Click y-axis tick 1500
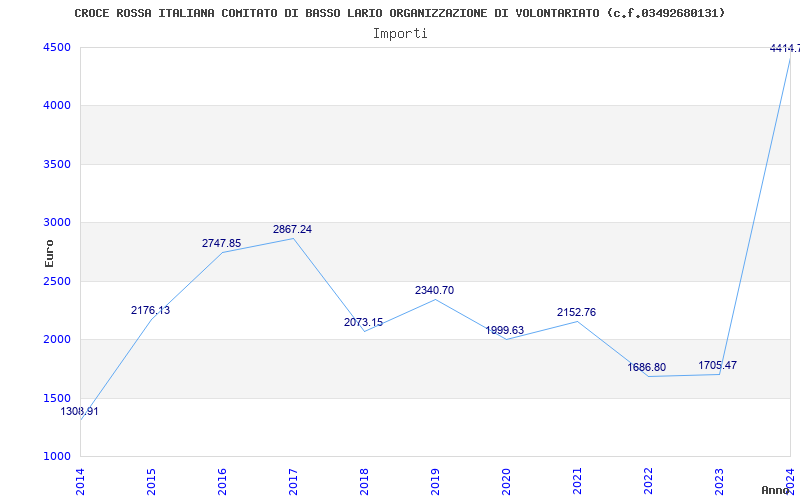This screenshot has height=500, width=800. (x=56, y=398)
